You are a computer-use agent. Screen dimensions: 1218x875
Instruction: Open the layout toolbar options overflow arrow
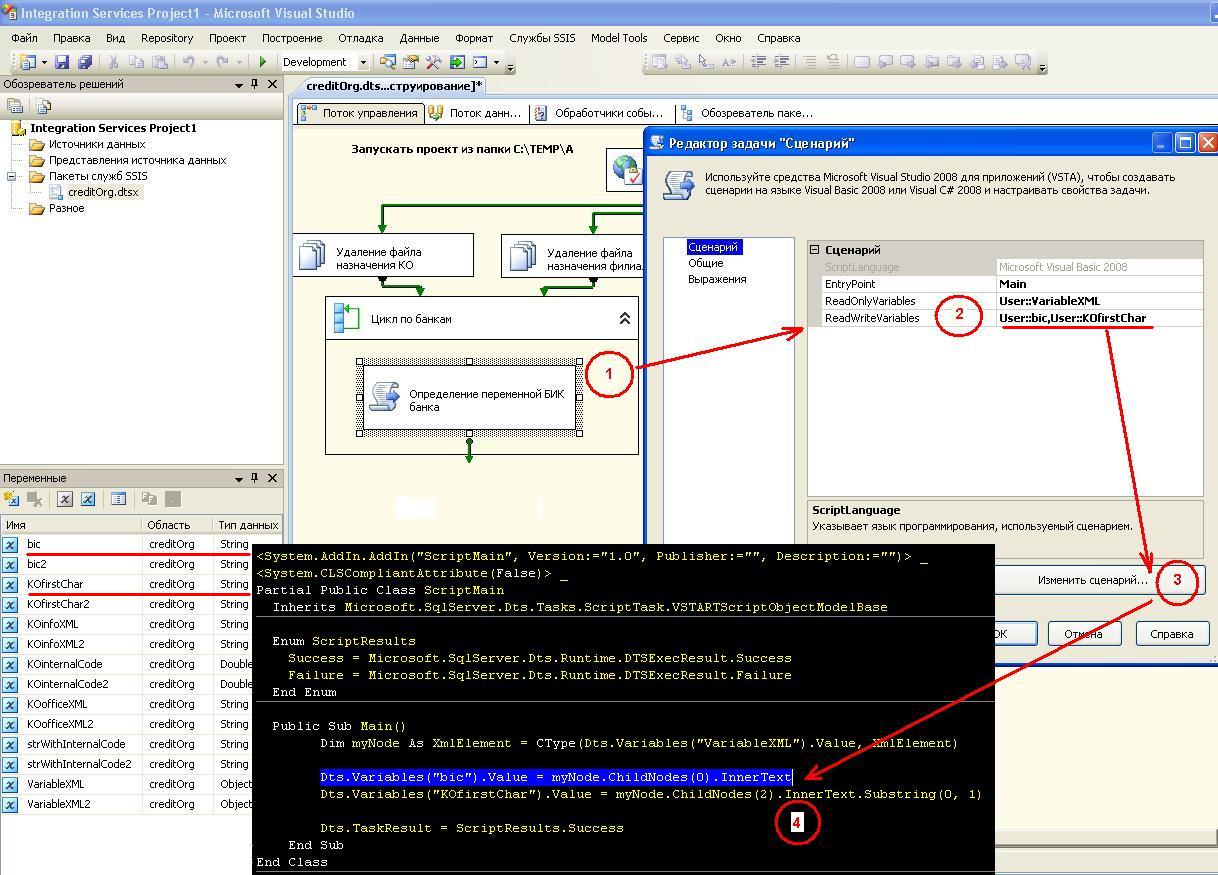point(1042,66)
